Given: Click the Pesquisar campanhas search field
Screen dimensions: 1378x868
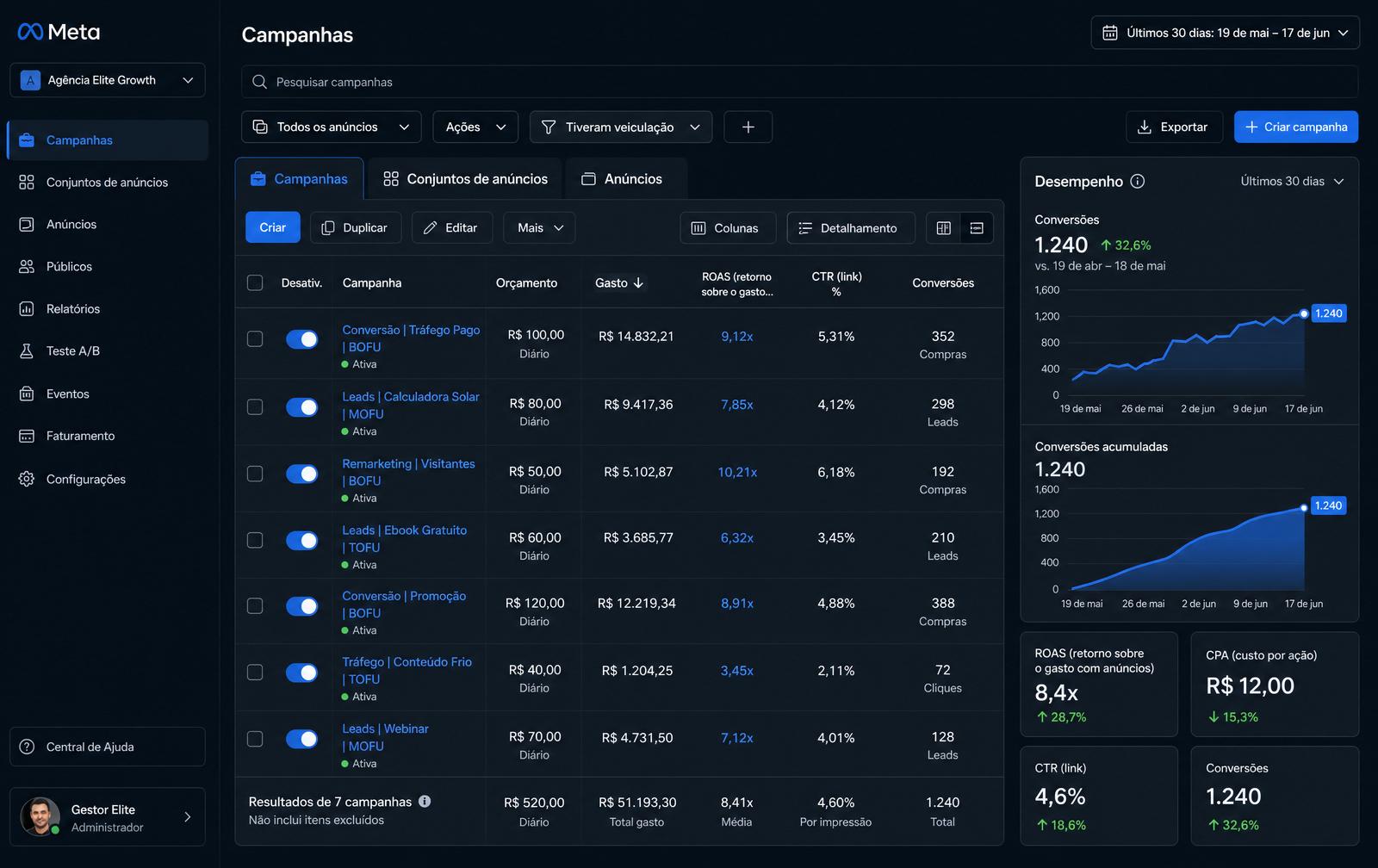Looking at the screenshot, I should (x=800, y=82).
